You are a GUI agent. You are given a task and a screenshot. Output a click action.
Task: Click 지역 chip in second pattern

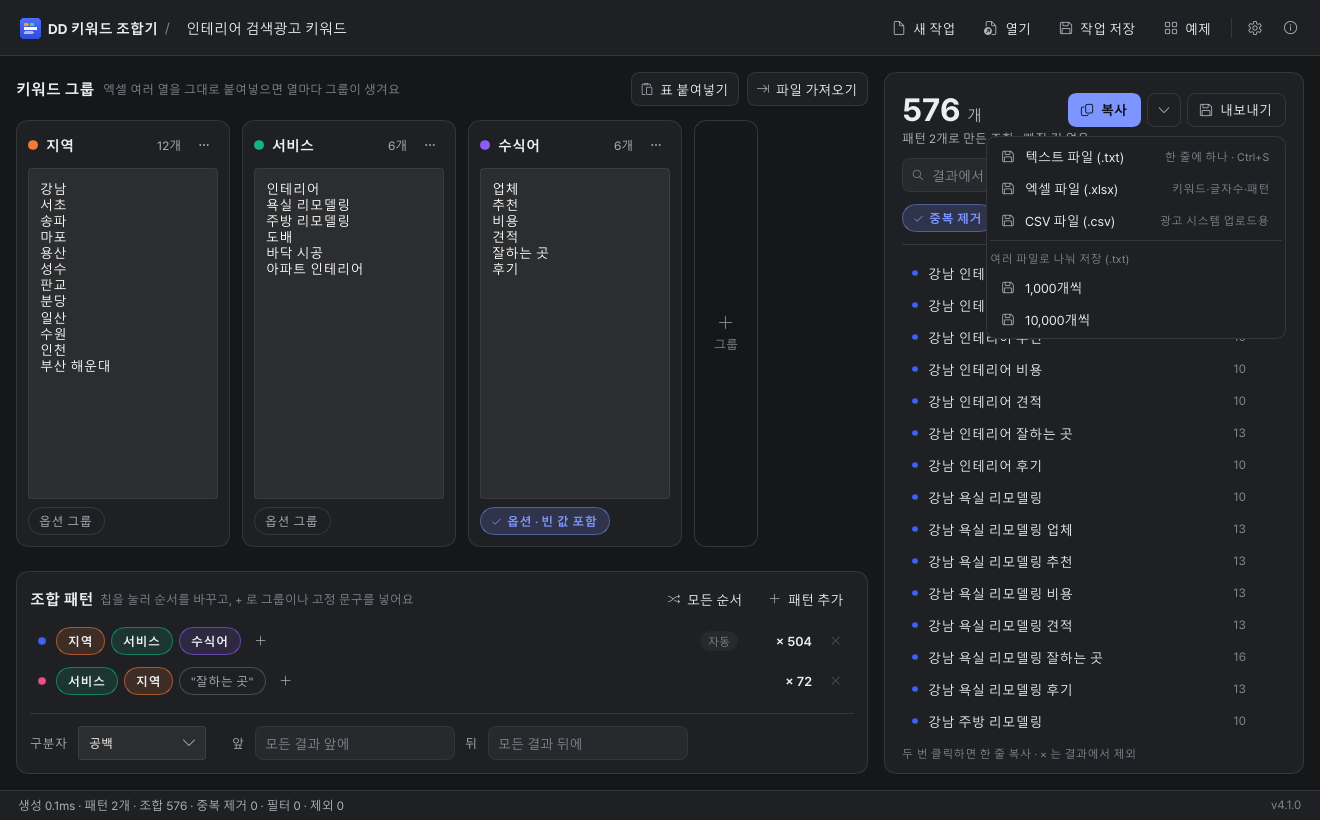click(x=148, y=681)
